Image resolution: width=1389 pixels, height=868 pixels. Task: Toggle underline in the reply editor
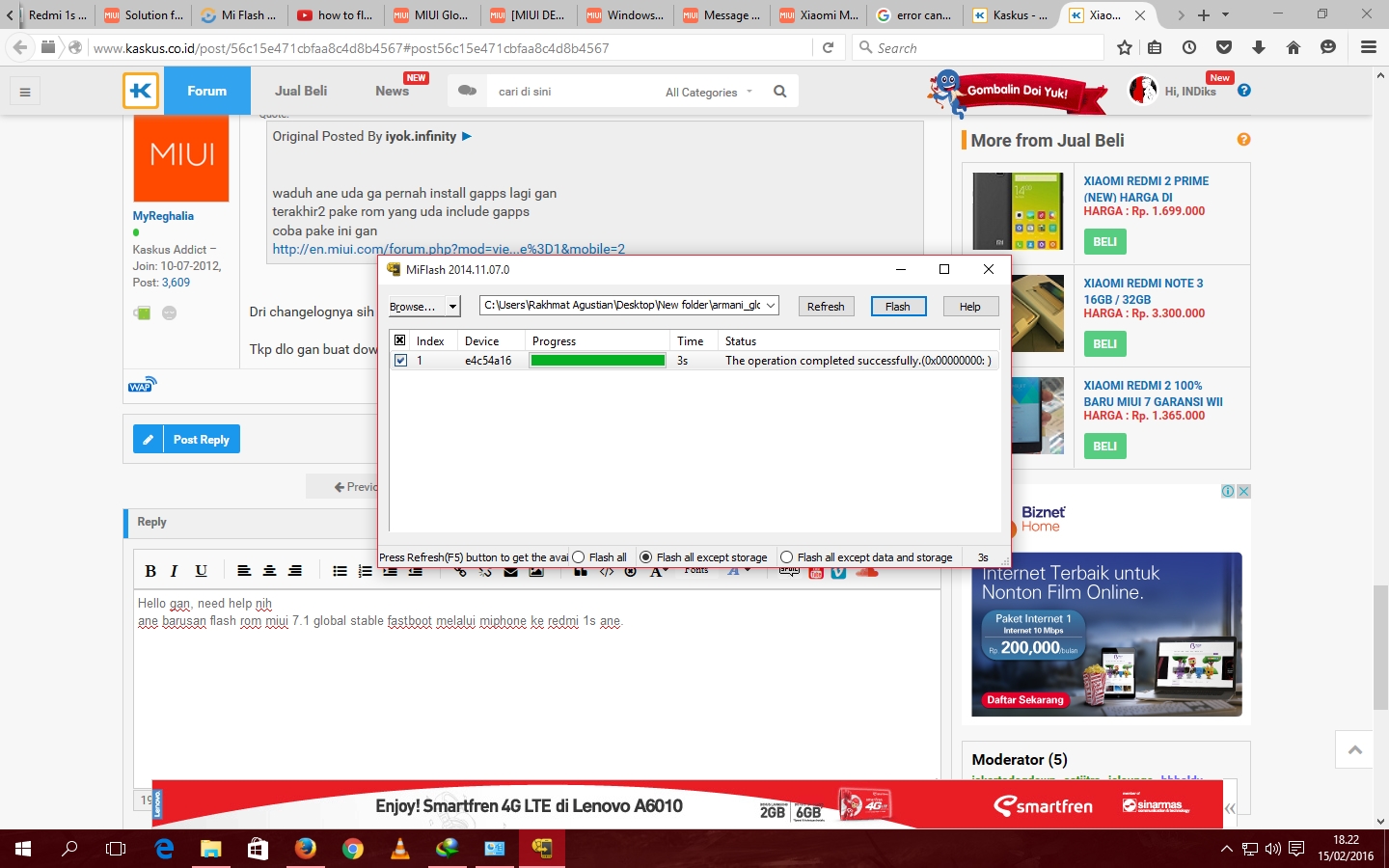coord(201,571)
